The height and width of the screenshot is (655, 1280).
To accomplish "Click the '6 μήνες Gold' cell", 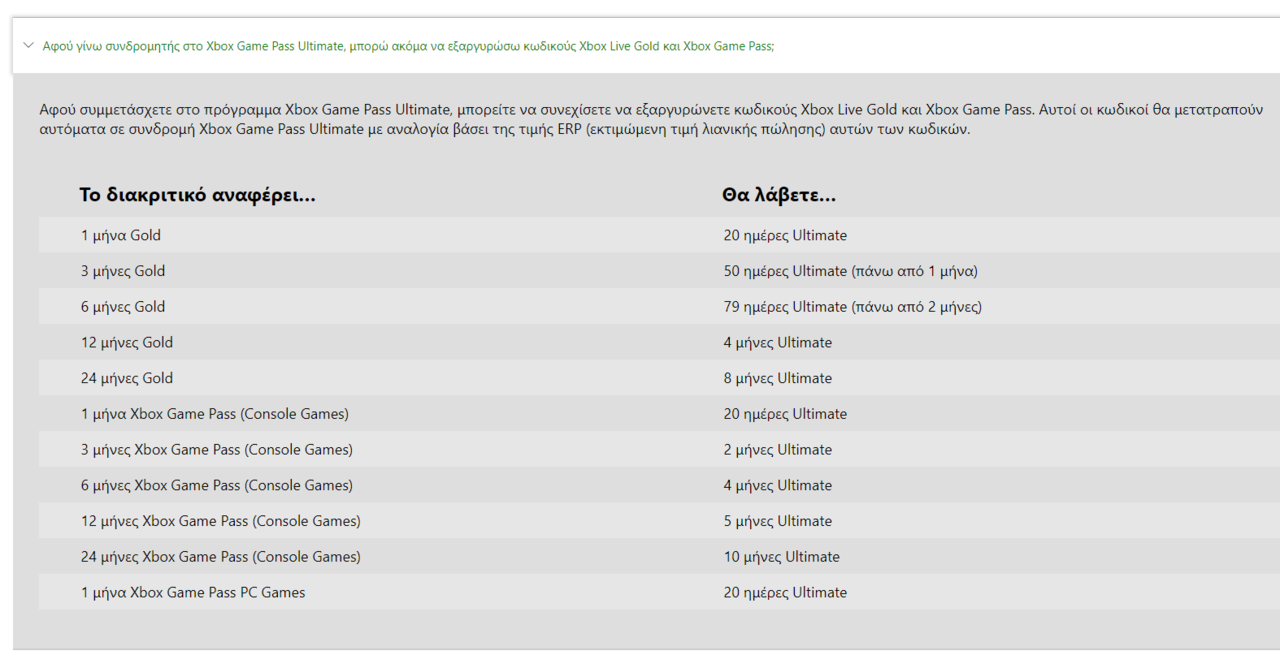I will pos(123,307).
